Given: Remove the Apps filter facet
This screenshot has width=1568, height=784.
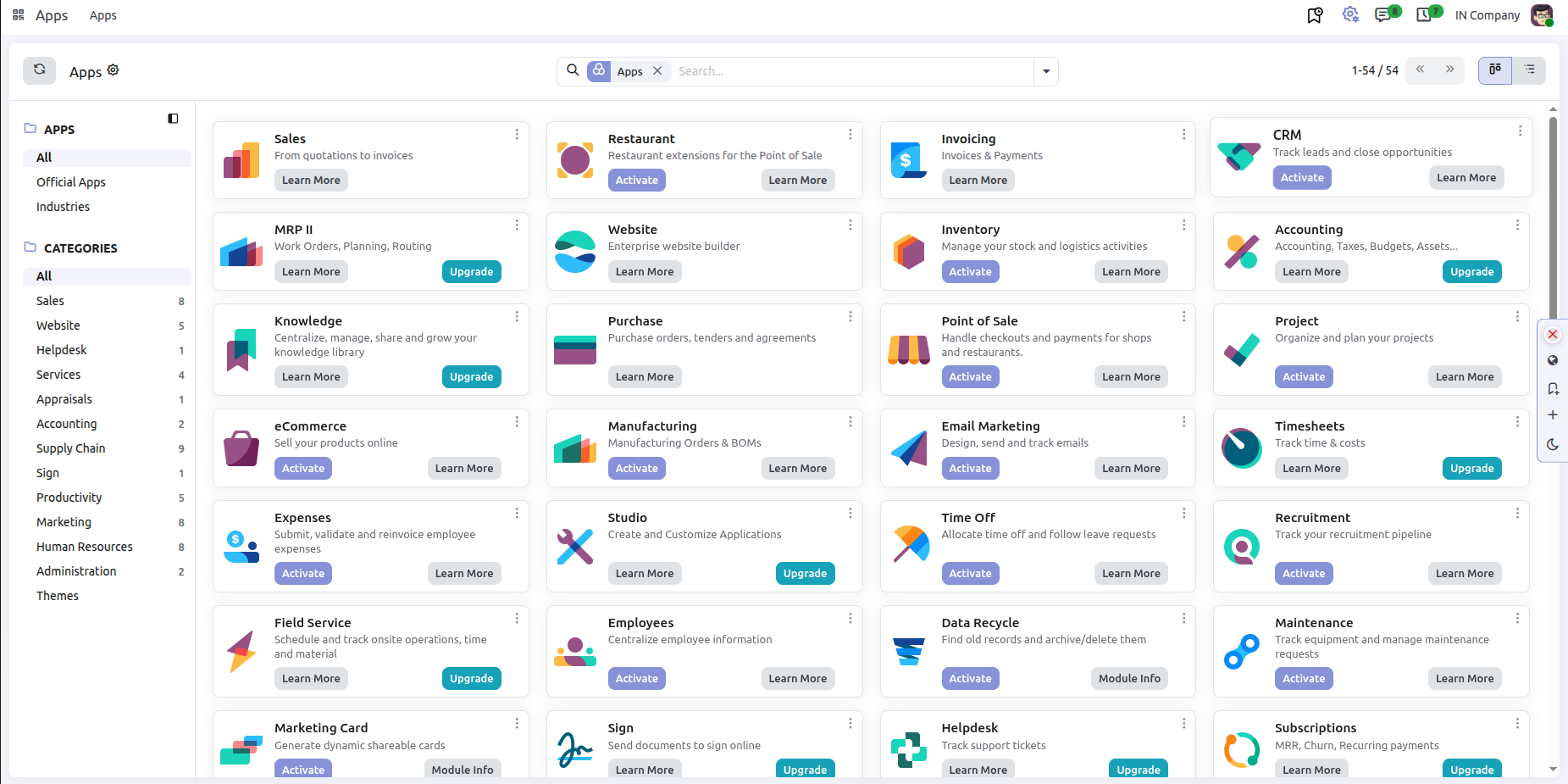Looking at the screenshot, I should (657, 71).
